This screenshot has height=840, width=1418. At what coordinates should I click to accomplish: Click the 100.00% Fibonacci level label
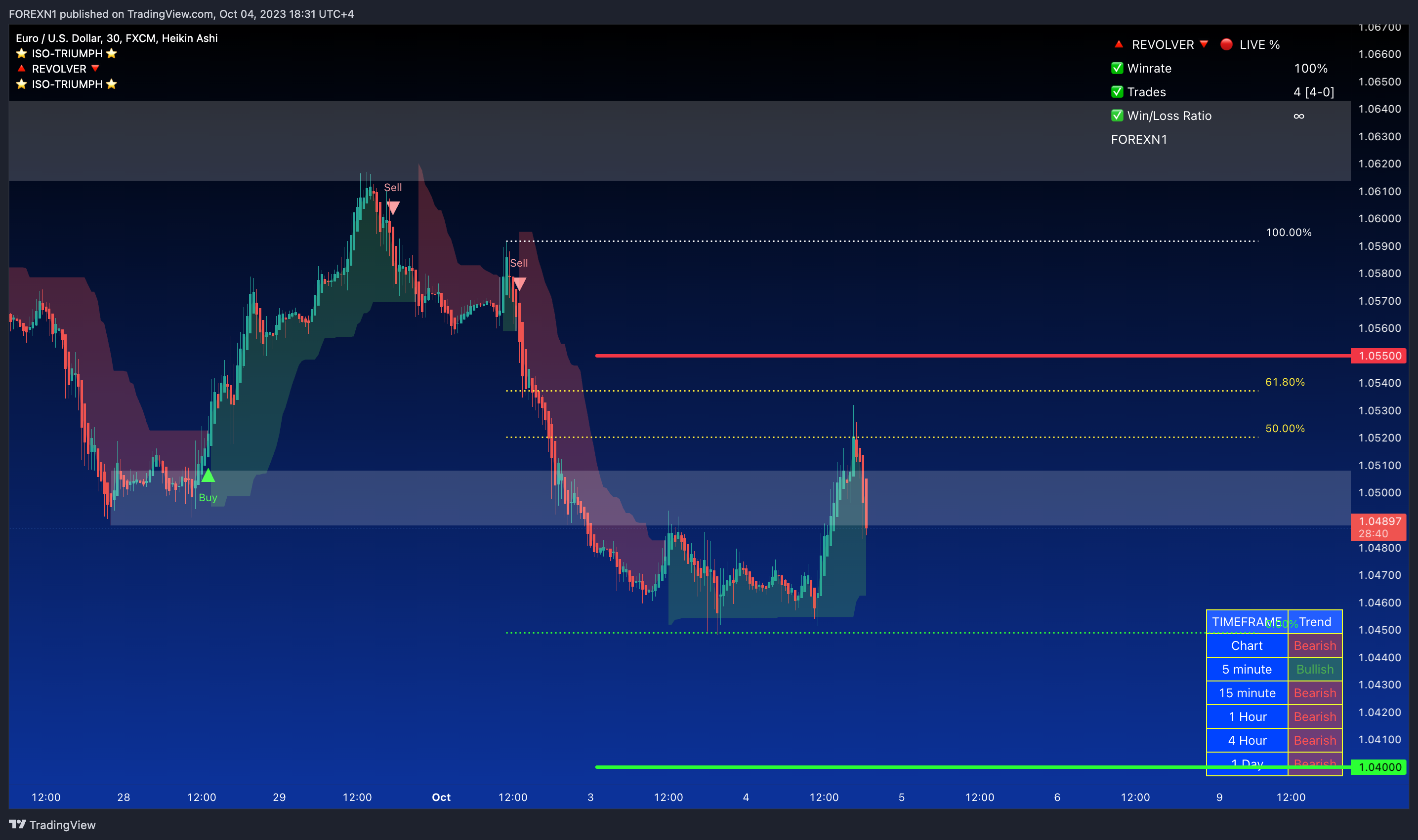[x=1289, y=232]
